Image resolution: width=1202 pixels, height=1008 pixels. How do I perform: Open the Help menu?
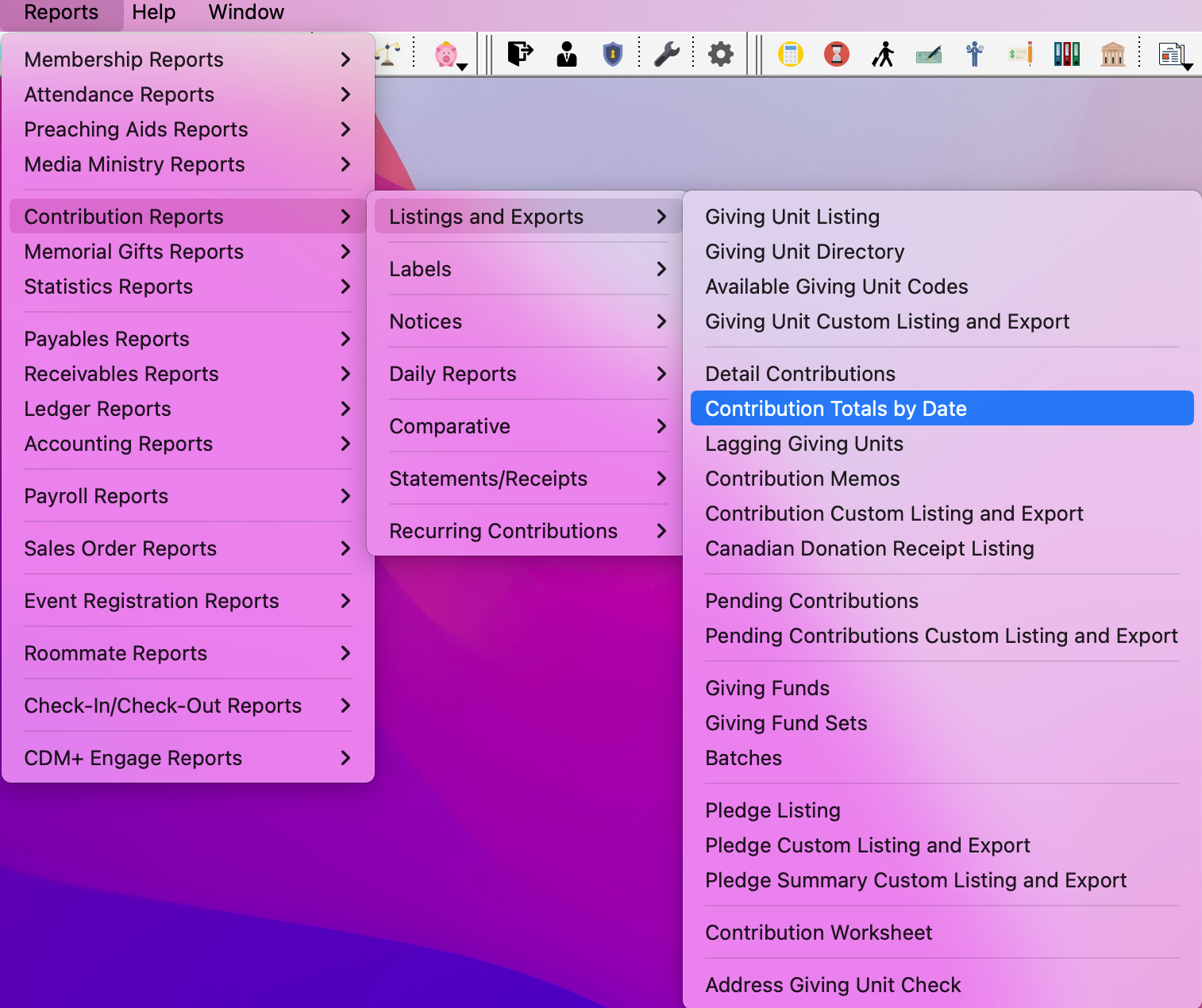(153, 13)
